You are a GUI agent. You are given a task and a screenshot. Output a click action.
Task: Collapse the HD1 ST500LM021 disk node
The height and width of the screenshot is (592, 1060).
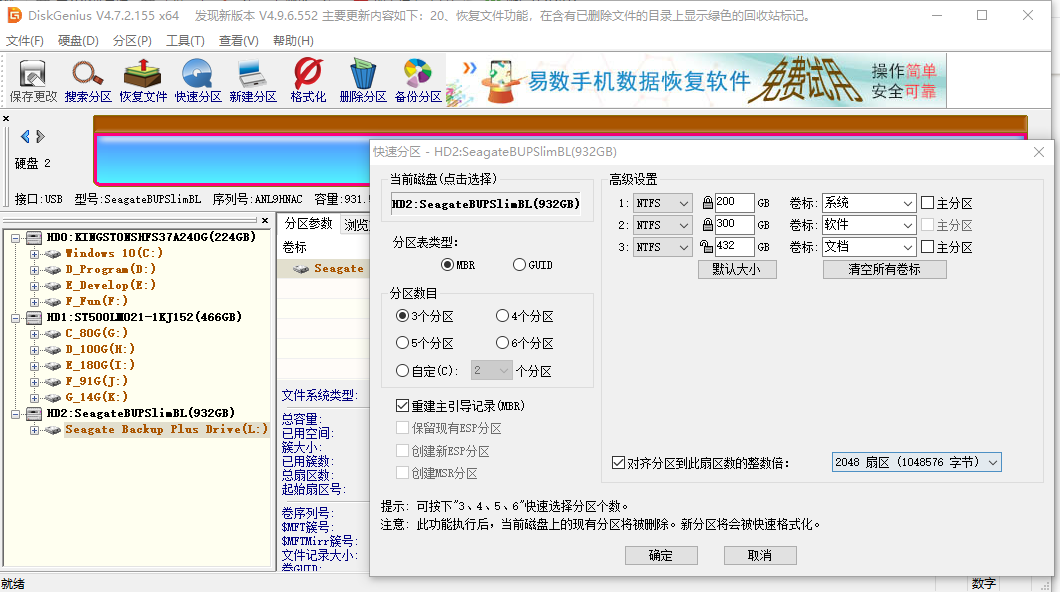click(15, 317)
